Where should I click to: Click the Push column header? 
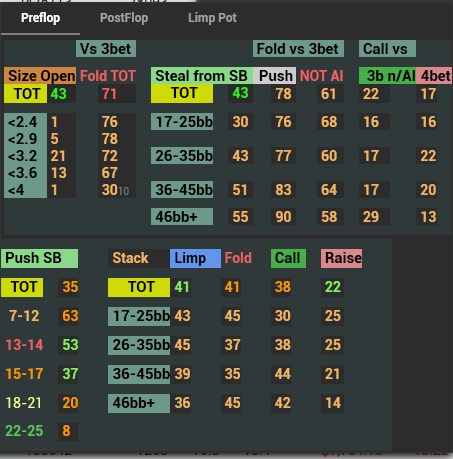pos(275,76)
